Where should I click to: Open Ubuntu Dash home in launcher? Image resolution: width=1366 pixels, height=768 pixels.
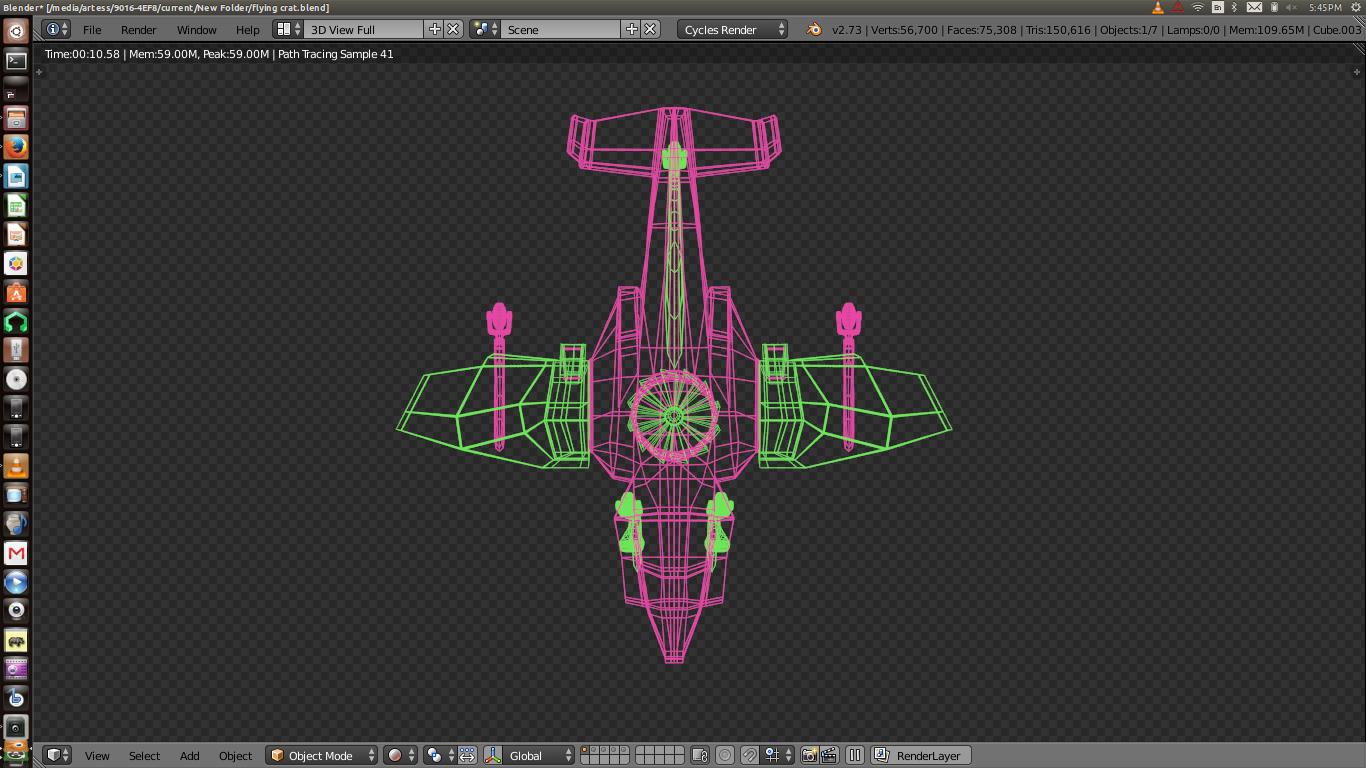click(16, 31)
